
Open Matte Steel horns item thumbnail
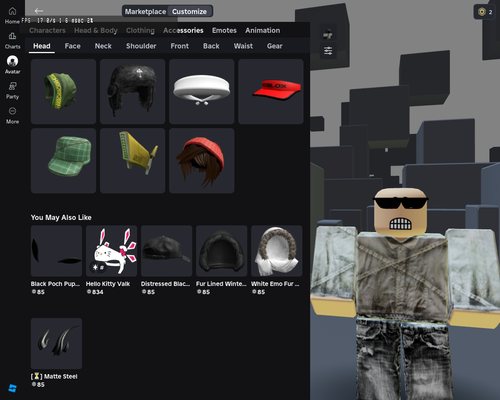56,343
